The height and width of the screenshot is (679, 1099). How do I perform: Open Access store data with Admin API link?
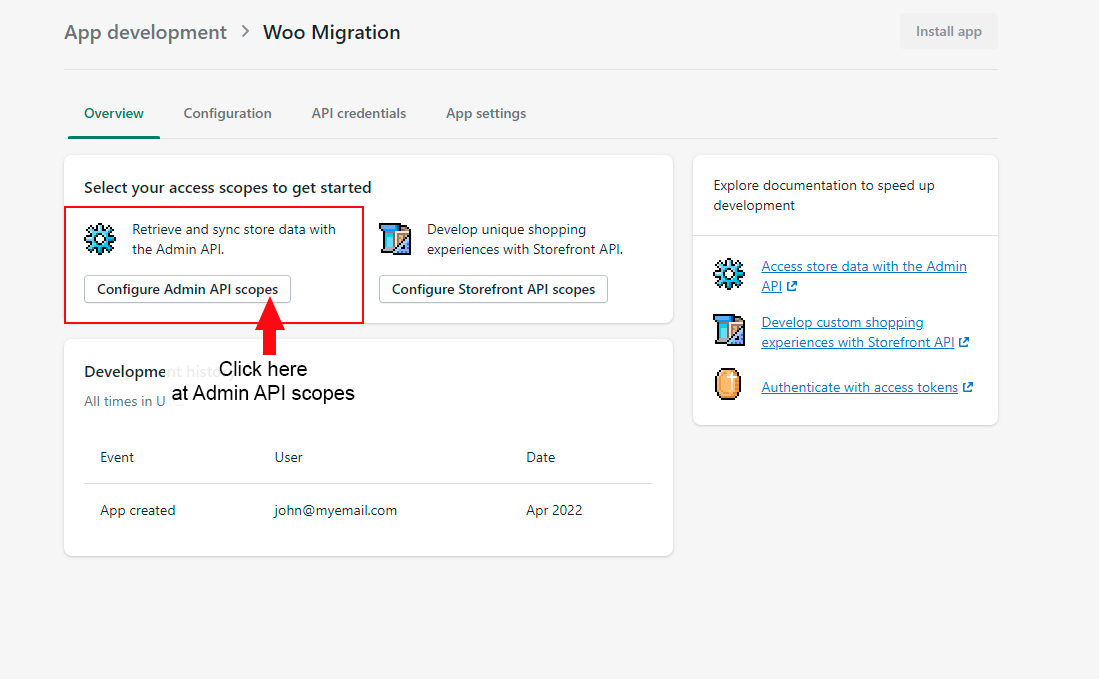(x=863, y=267)
